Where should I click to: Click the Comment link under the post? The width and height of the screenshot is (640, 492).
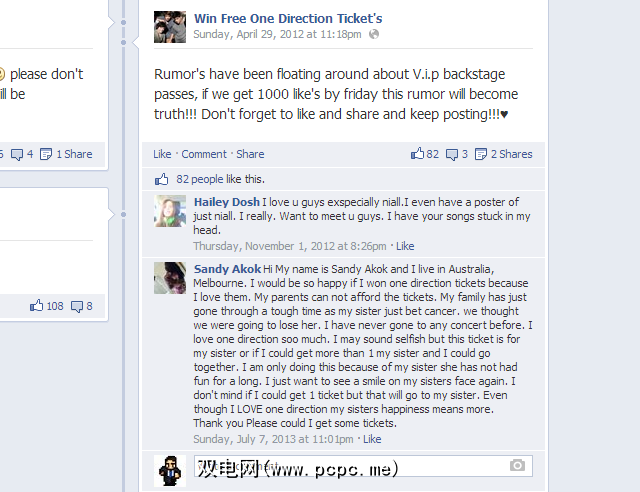click(x=204, y=154)
